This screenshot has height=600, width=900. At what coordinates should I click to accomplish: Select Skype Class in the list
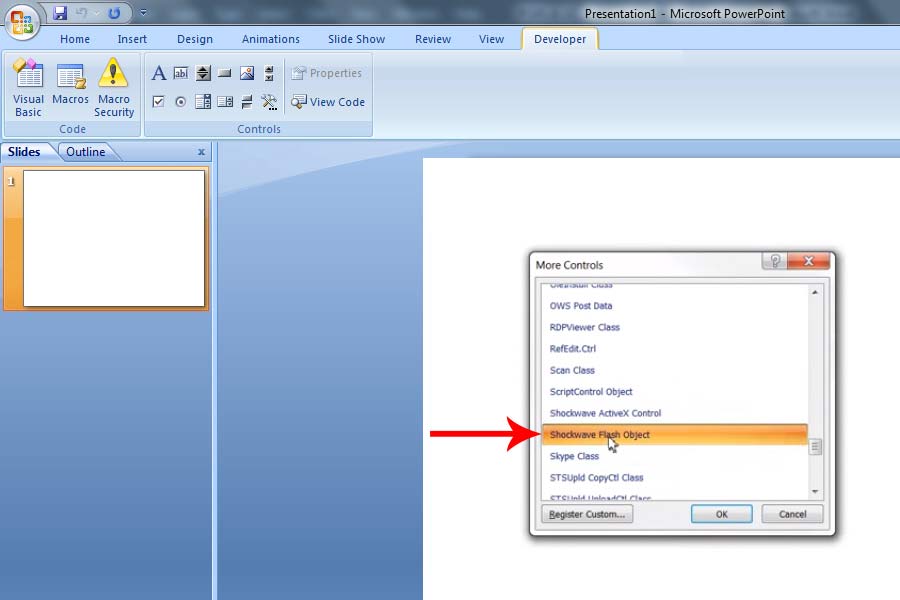point(674,456)
